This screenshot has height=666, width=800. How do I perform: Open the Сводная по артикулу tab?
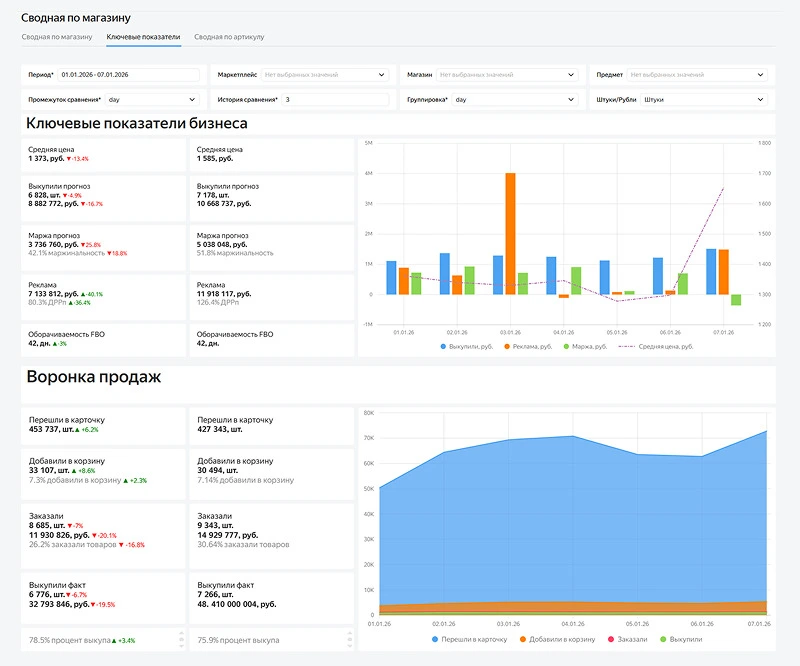pyautogui.click(x=229, y=37)
